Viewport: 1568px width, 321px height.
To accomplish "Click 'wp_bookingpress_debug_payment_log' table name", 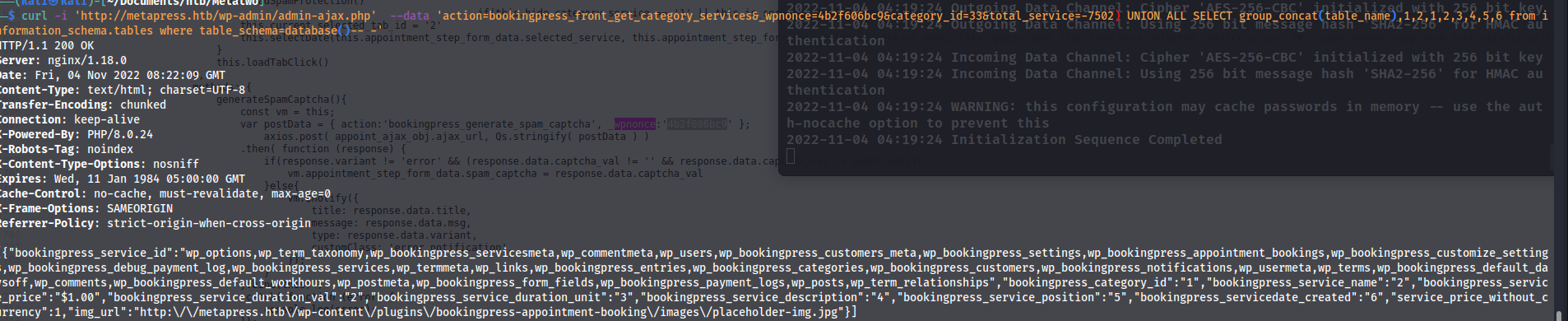I will point(117,267).
